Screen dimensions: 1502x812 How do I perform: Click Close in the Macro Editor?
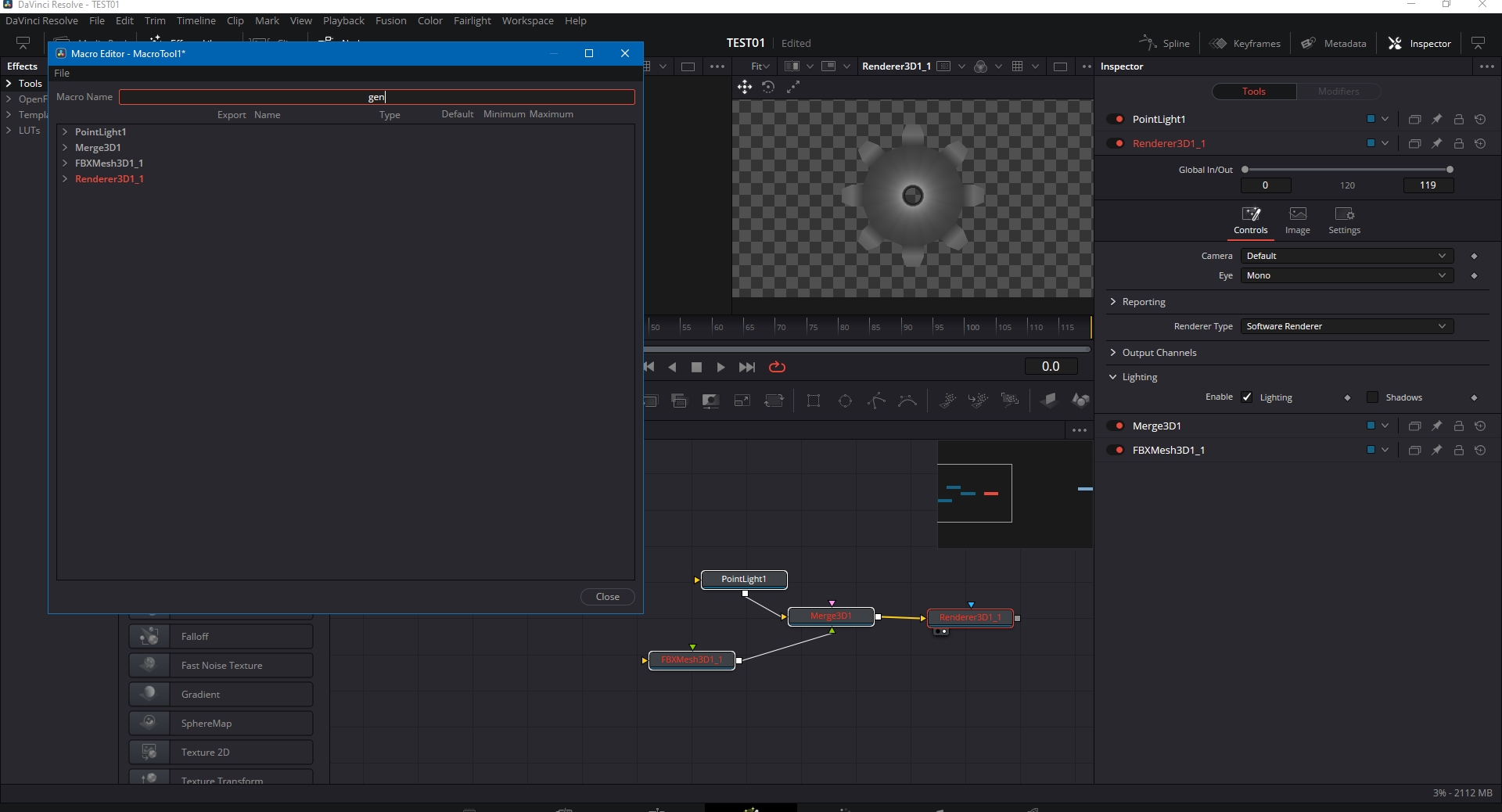607,597
